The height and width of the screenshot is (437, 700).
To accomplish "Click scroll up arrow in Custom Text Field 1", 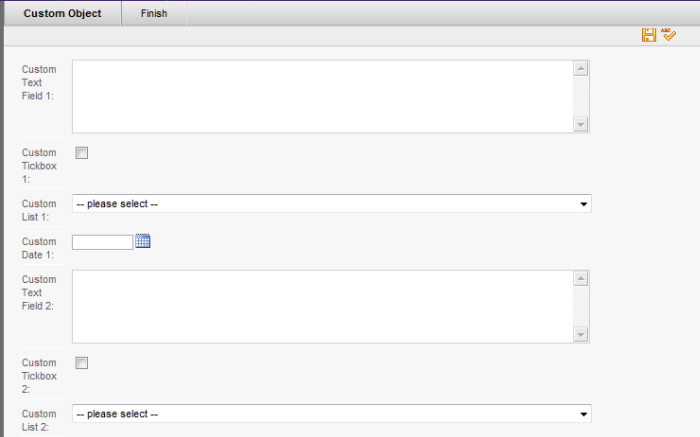I will (x=581, y=69).
